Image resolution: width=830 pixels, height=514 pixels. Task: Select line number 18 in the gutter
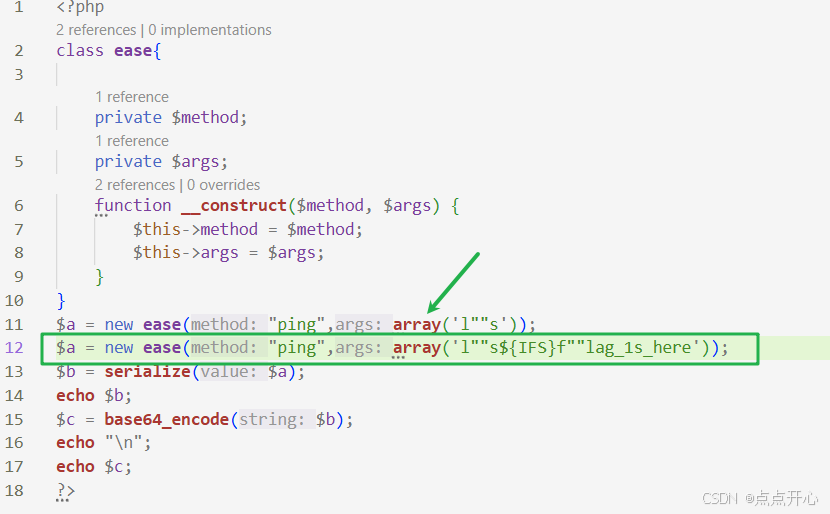point(14,491)
